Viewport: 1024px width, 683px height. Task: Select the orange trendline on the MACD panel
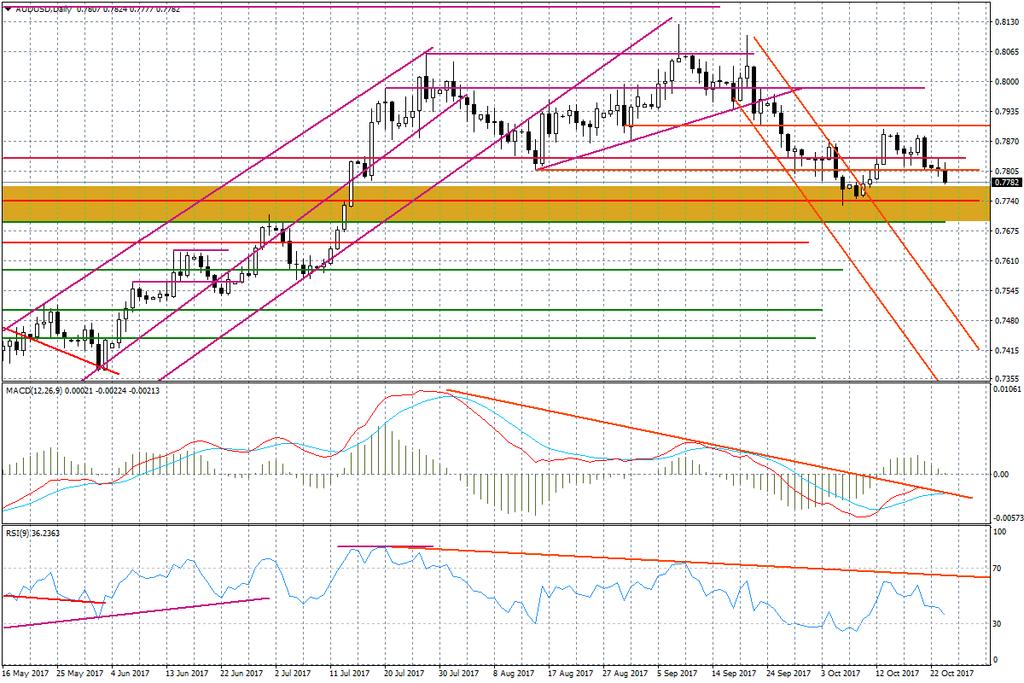click(x=709, y=444)
